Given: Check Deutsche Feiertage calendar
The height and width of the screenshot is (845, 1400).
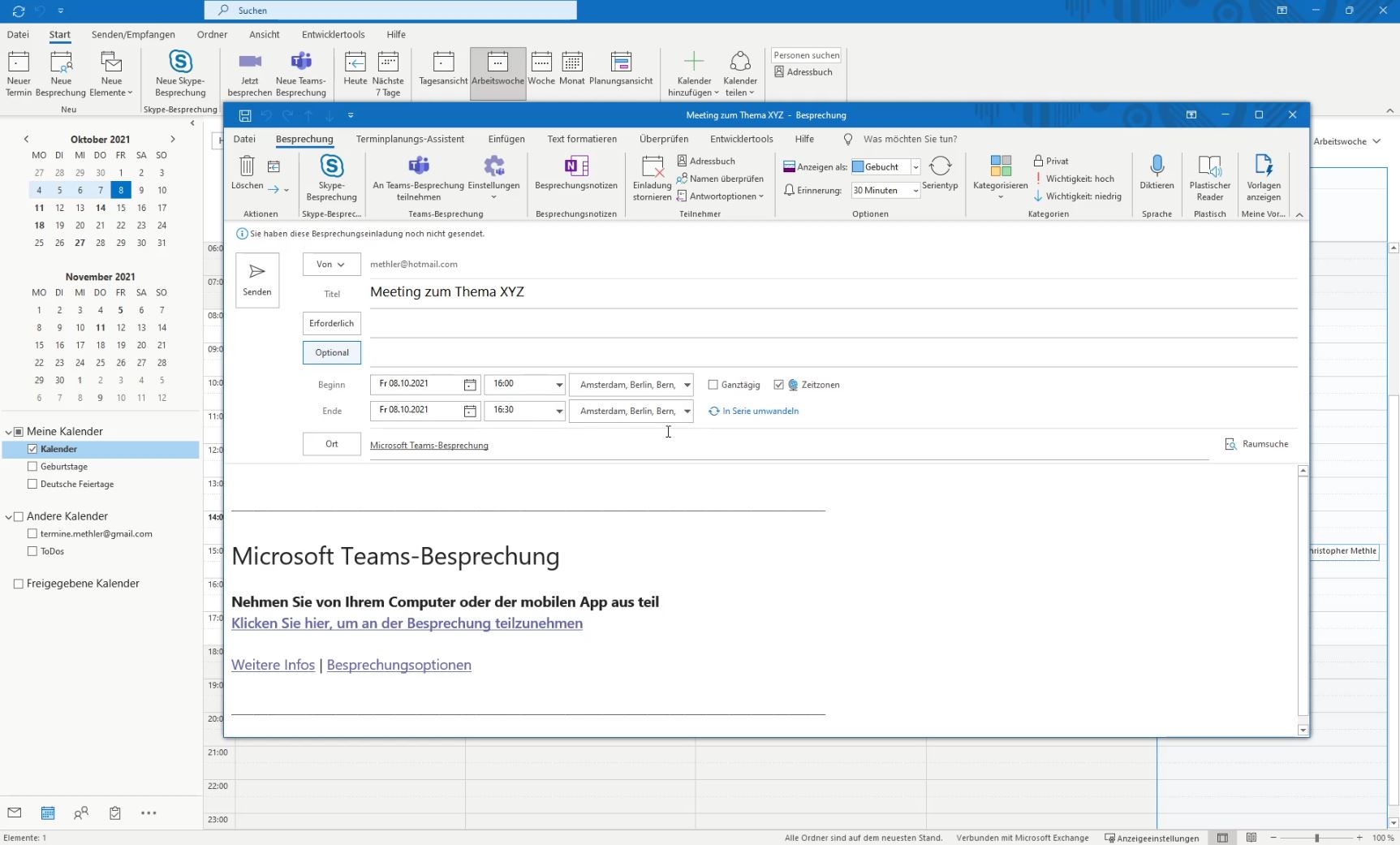Looking at the screenshot, I should [x=32, y=484].
